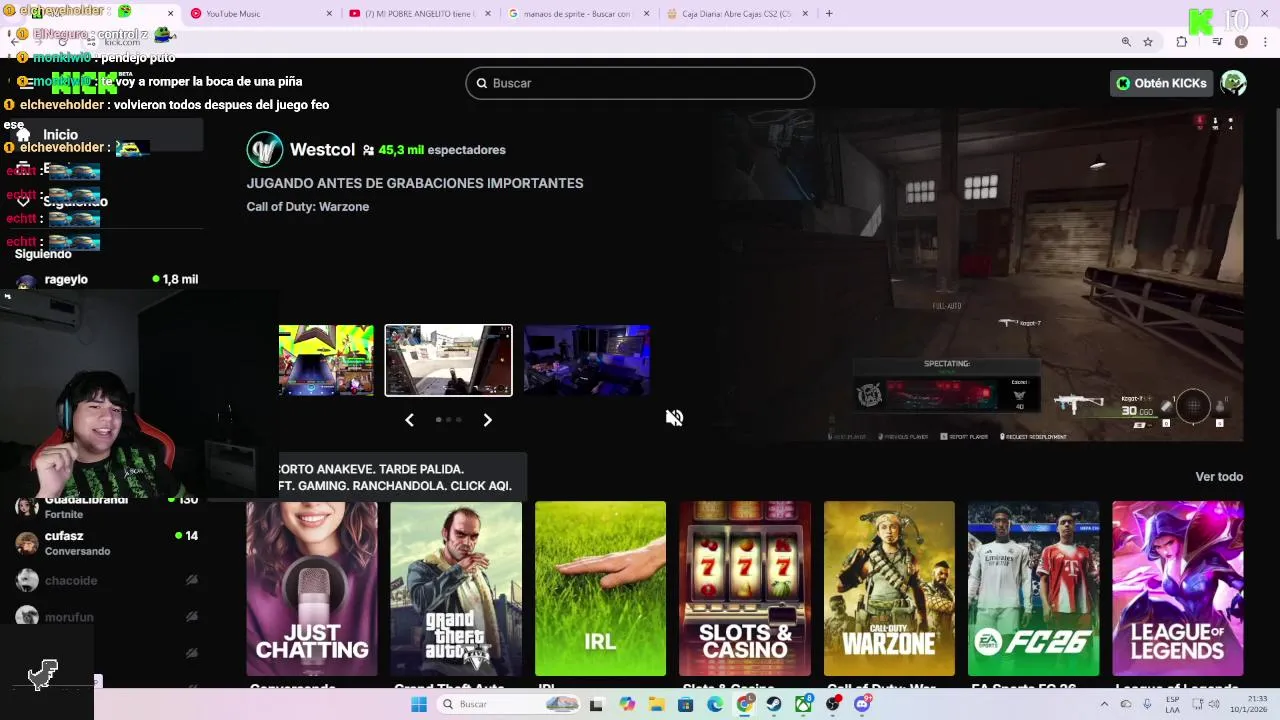Click the browser zoom magnifier icon
Image resolution: width=1280 pixels, height=720 pixels.
point(1126,42)
